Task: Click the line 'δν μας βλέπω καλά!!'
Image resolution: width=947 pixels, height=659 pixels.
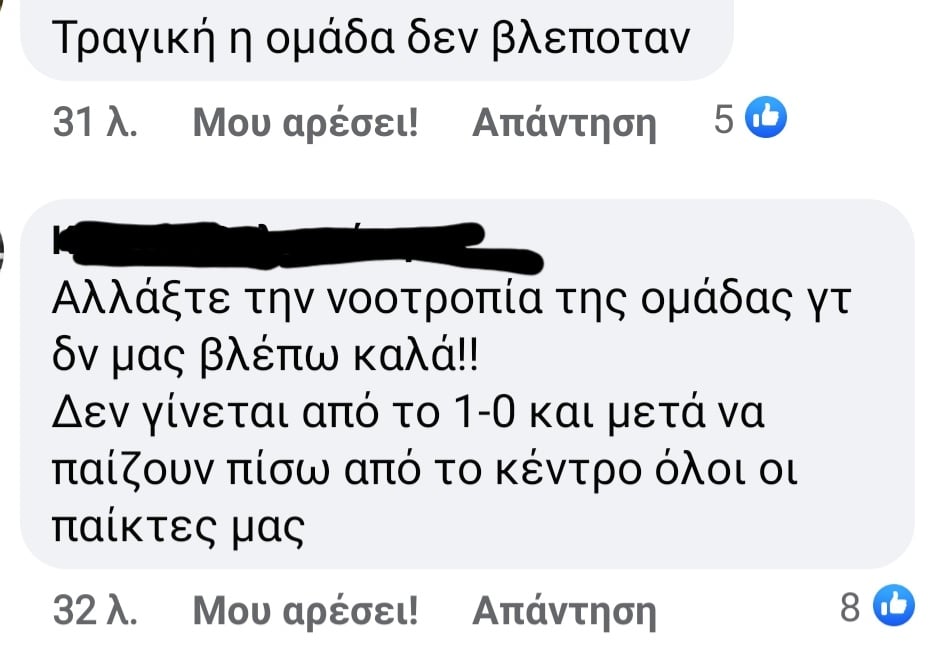Action: tap(265, 358)
